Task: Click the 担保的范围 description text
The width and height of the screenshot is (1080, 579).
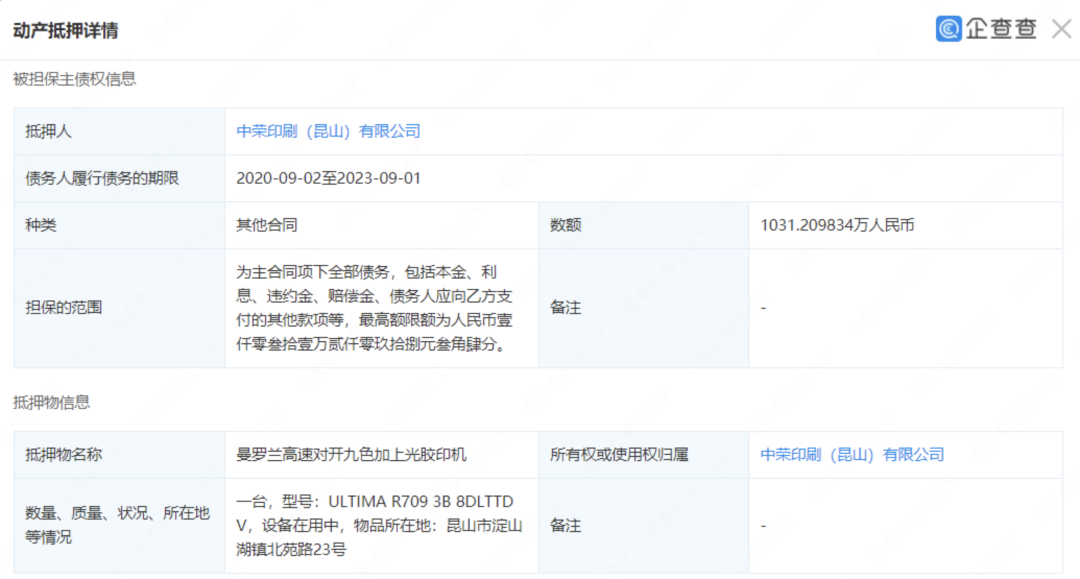Action: [375, 308]
